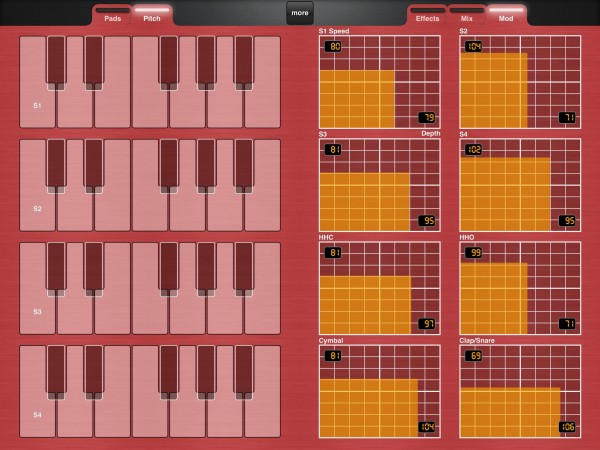Play the C key labeled S3

37,312
